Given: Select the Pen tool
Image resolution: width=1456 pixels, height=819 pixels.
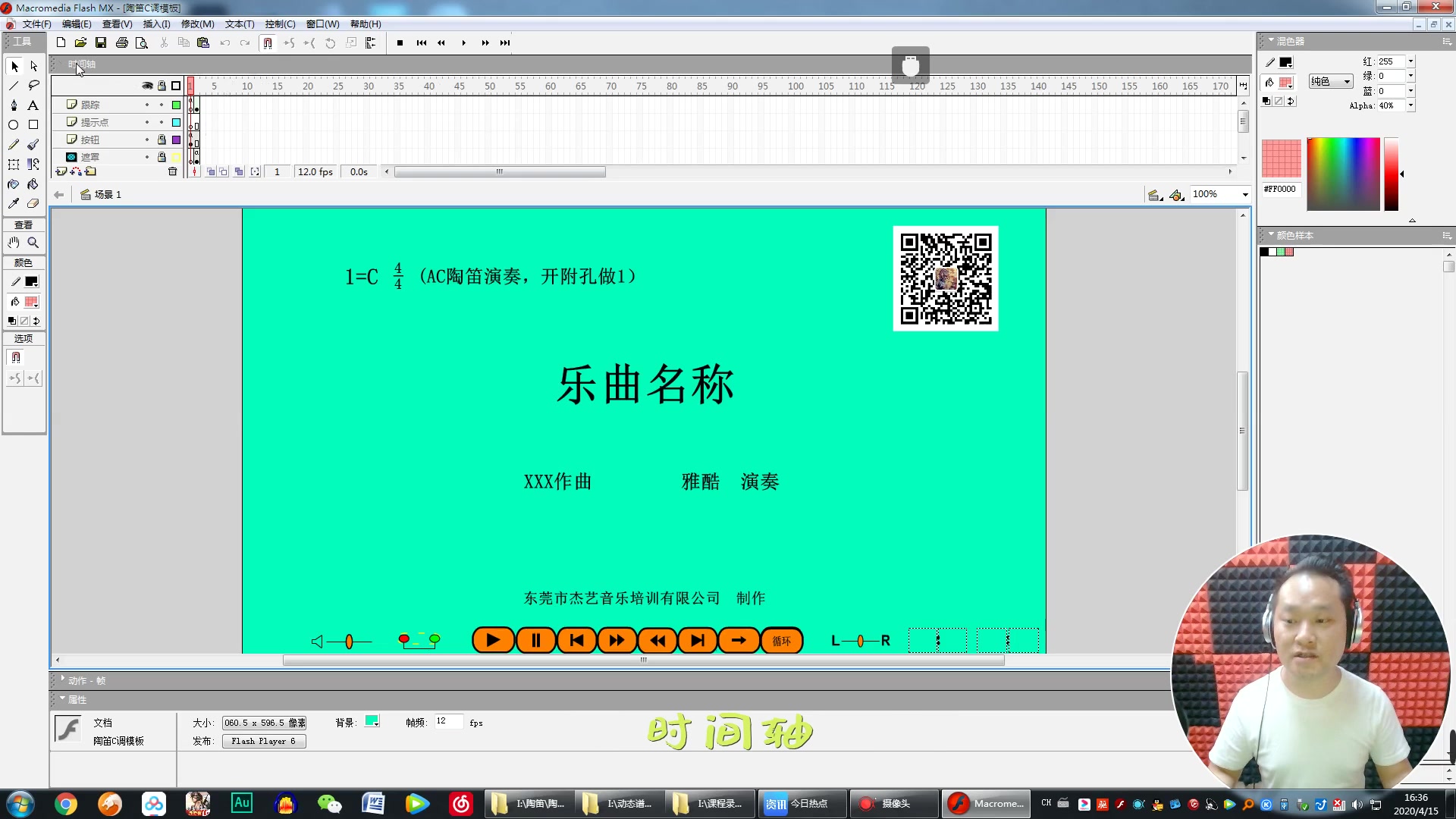Looking at the screenshot, I should coord(14,105).
